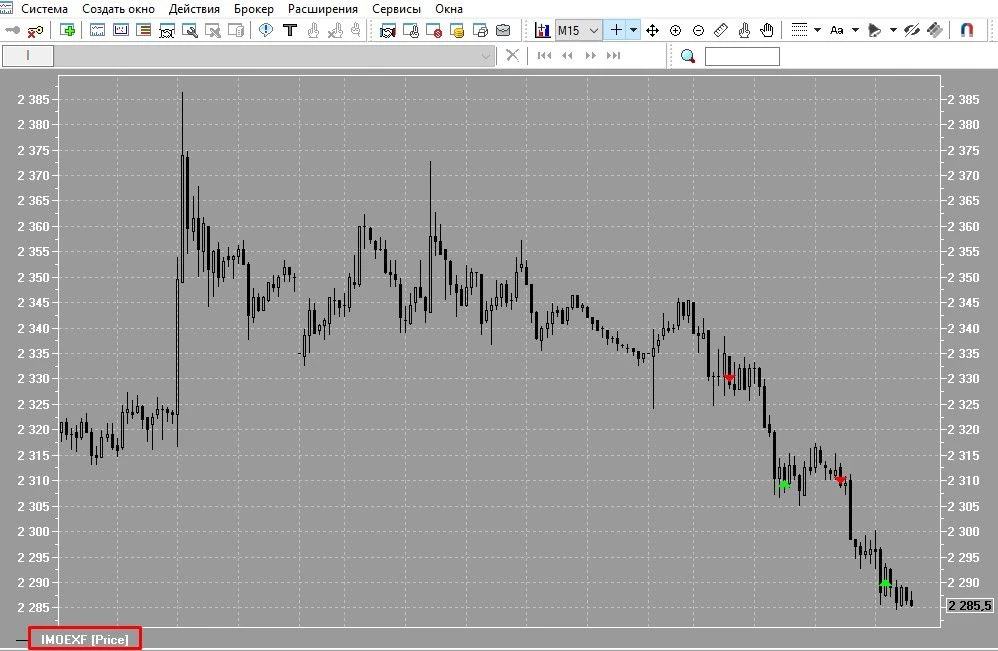The height and width of the screenshot is (651, 998).
Task: Click the green plus add-window icon
Action: click(x=67, y=30)
